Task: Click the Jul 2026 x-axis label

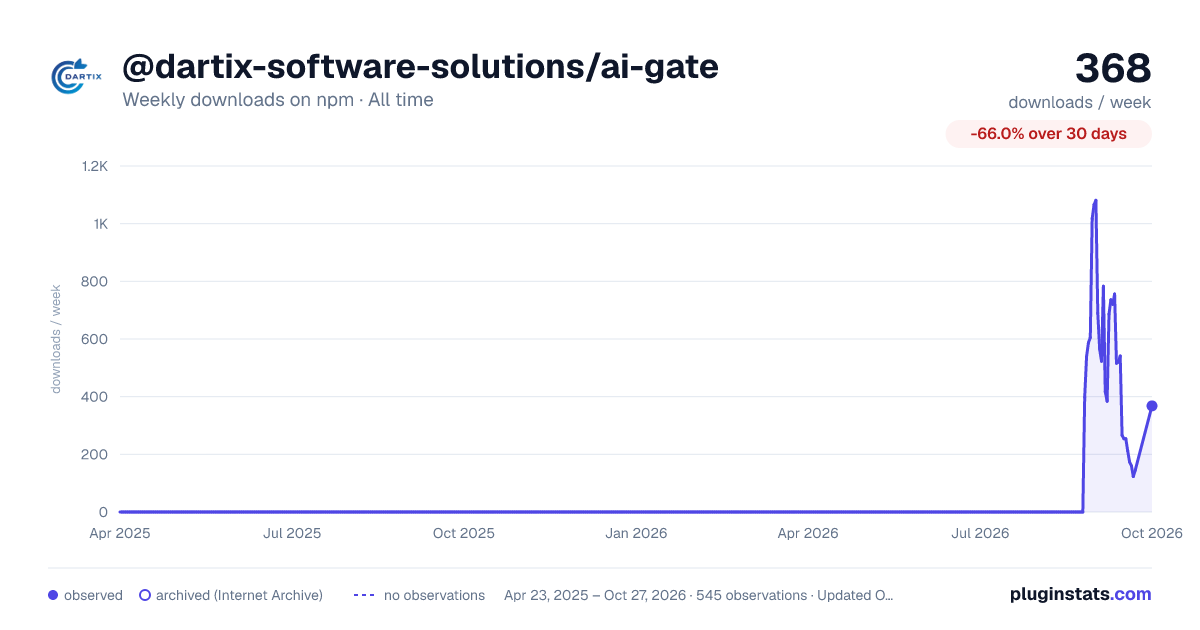Action: pyautogui.click(x=980, y=533)
